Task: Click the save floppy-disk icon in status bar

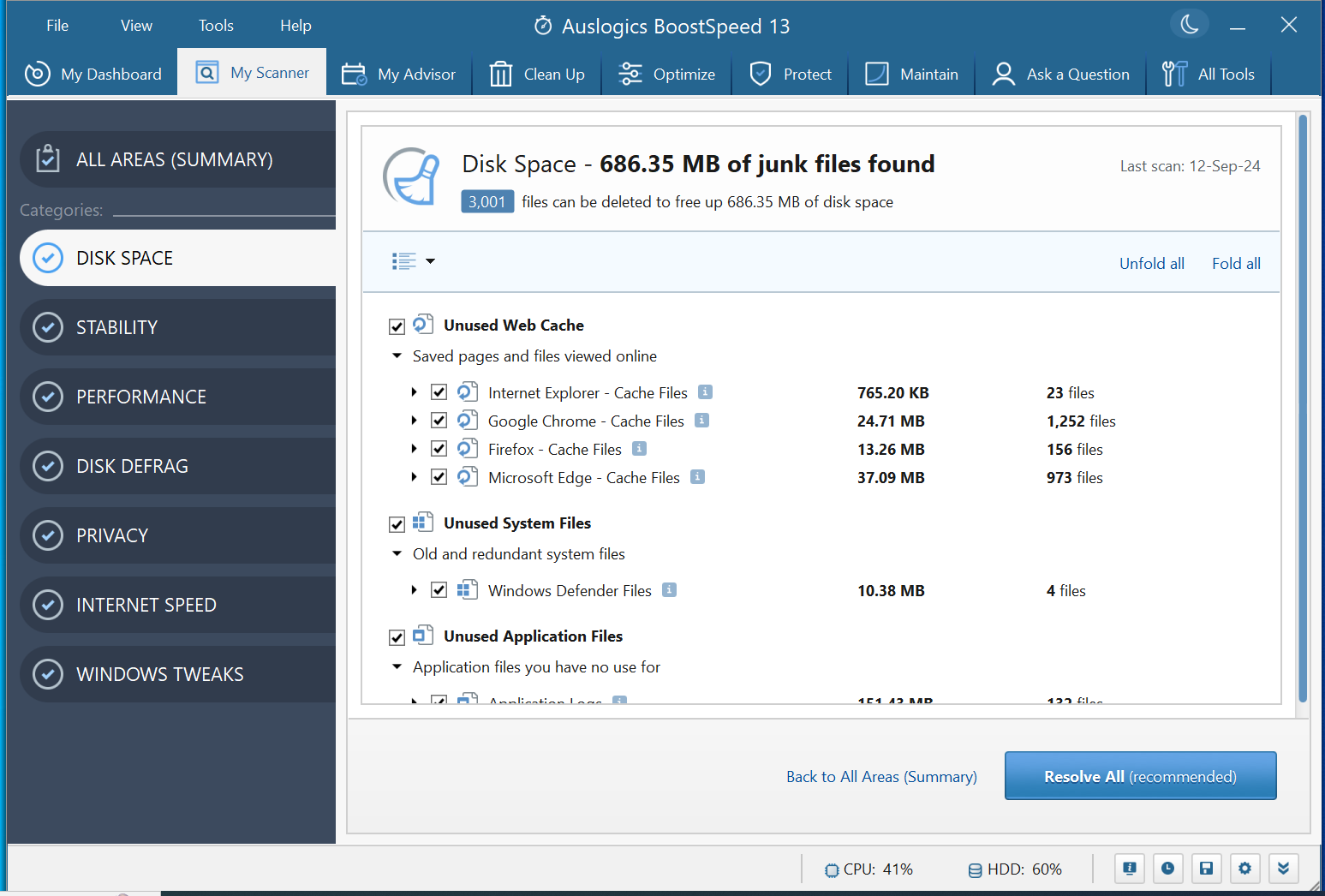Action: (x=1206, y=869)
